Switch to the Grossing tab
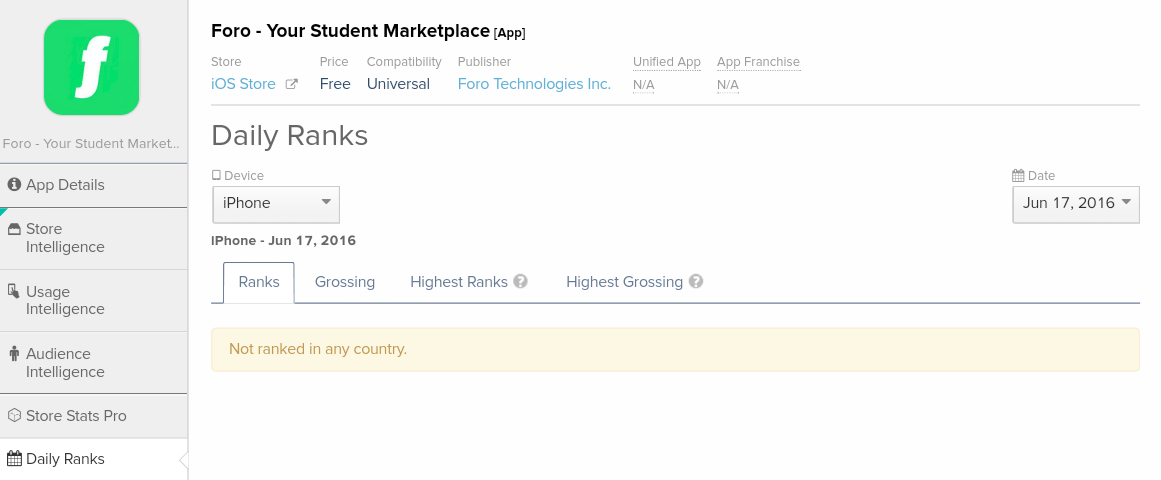 click(344, 282)
